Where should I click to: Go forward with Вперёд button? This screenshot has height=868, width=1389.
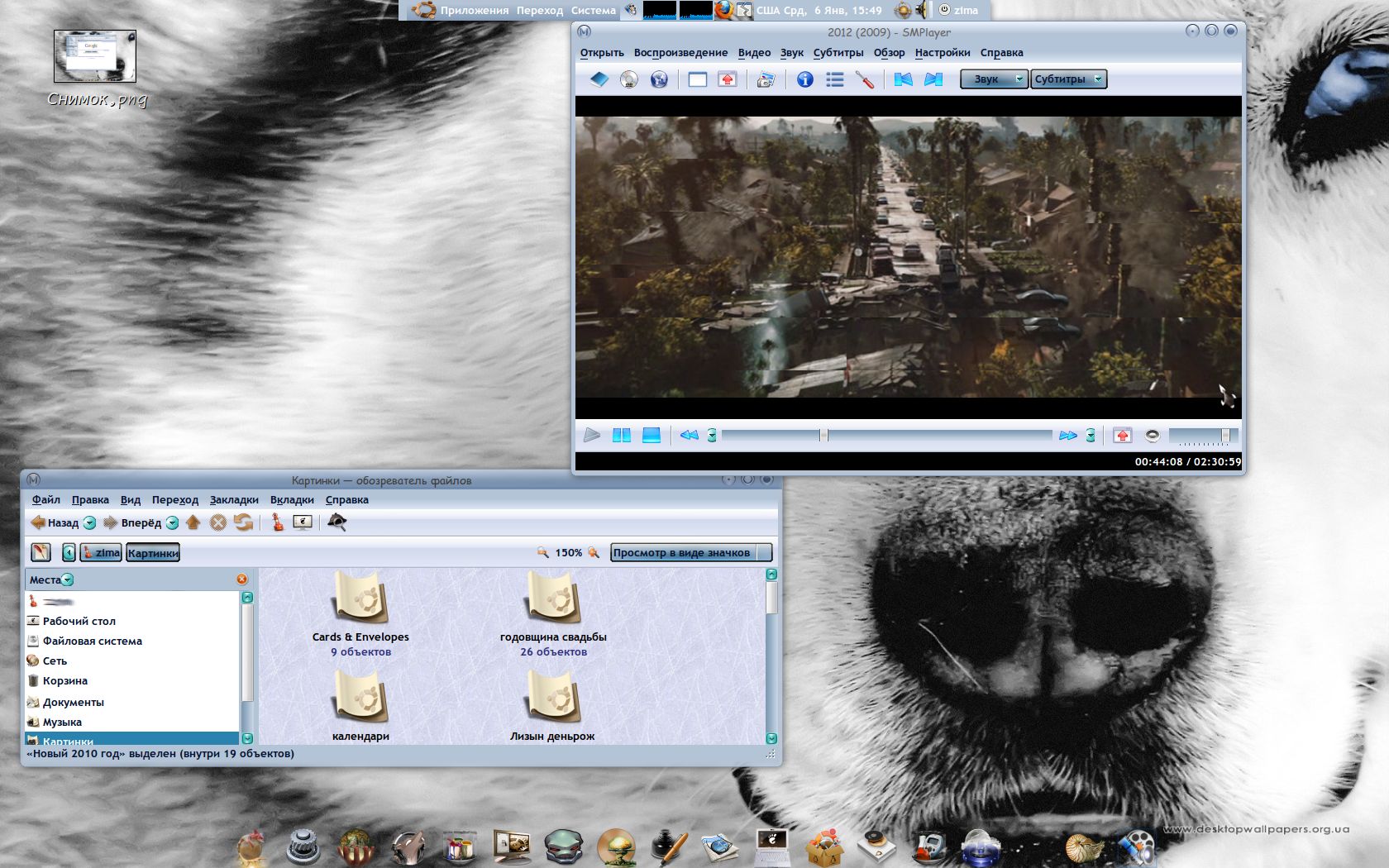tap(131, 522)
